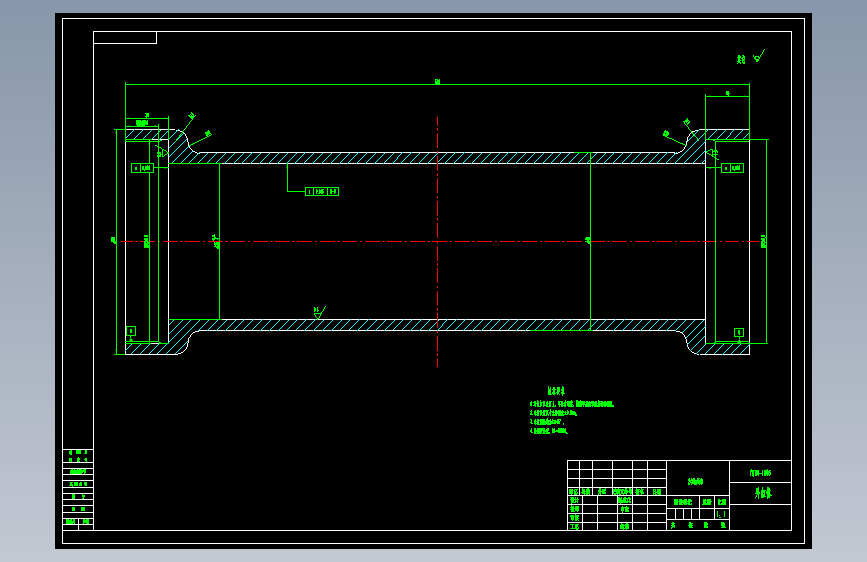The image size is (867, 562).
Task: Select the first line of the technical notes
Action: coord(571,404)
